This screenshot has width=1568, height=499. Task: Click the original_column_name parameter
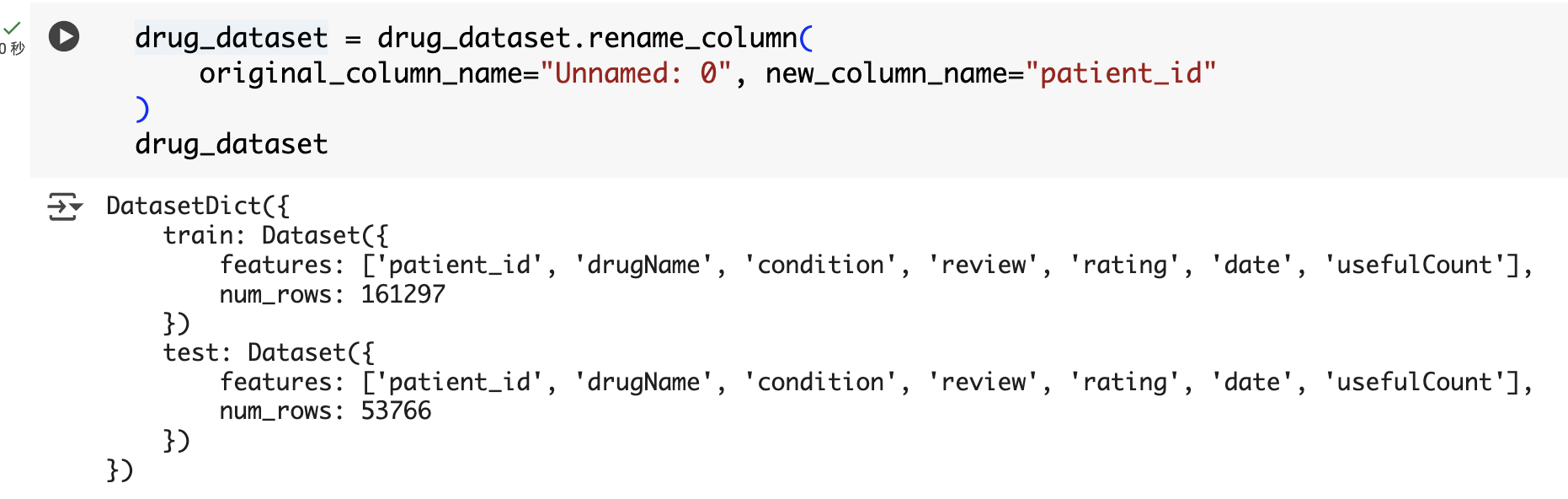tap(361, 73)
